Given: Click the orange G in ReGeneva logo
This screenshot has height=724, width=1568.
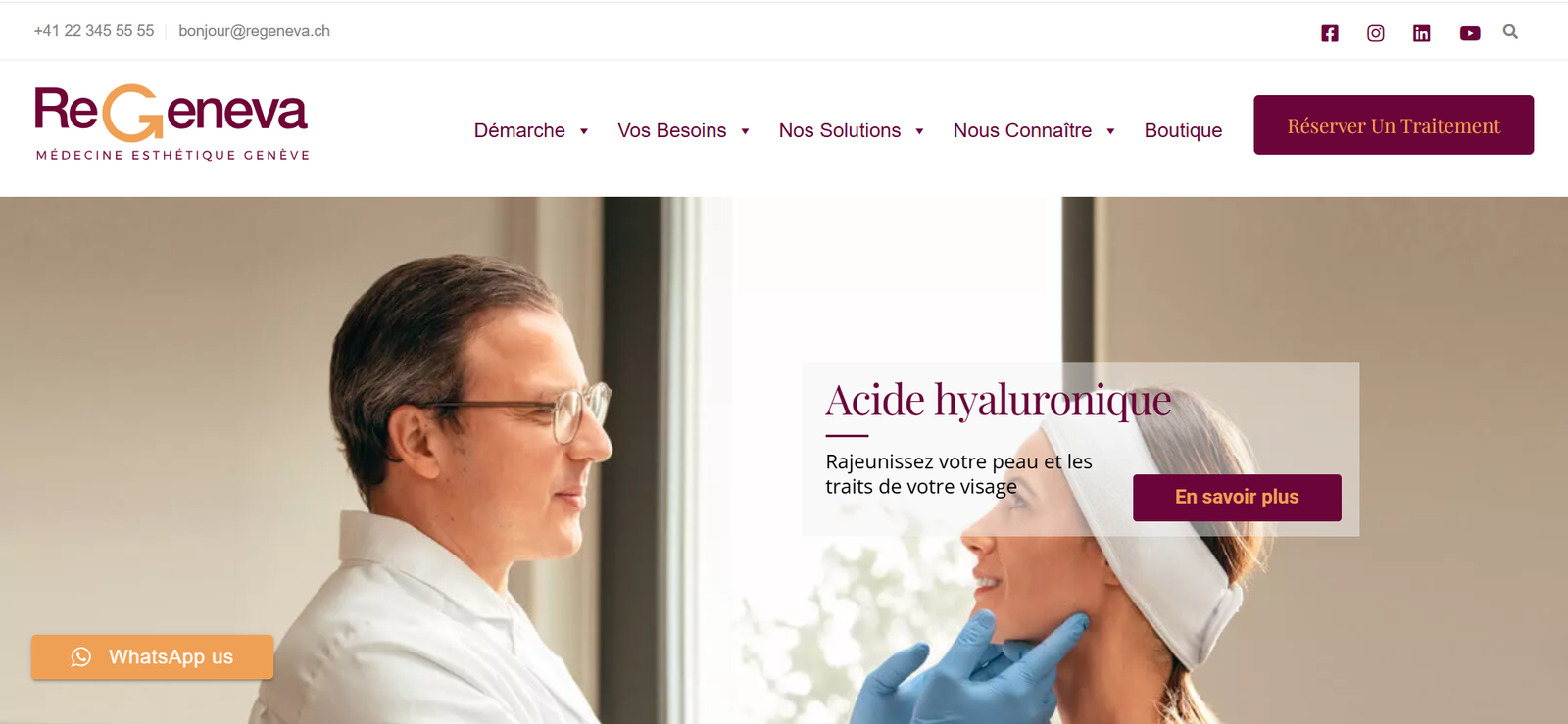Looking at the screenshot, I should pyautogui.click(x=132, y=113).
